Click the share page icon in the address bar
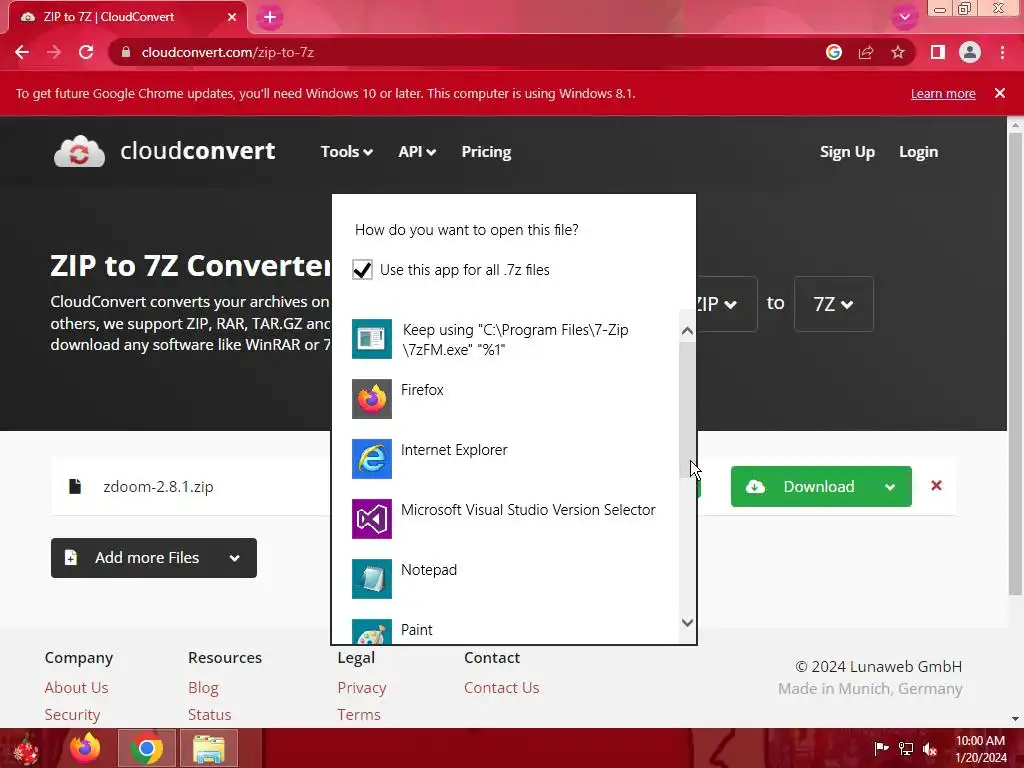The image size is (1024, 768). click(x=866, y=52)
